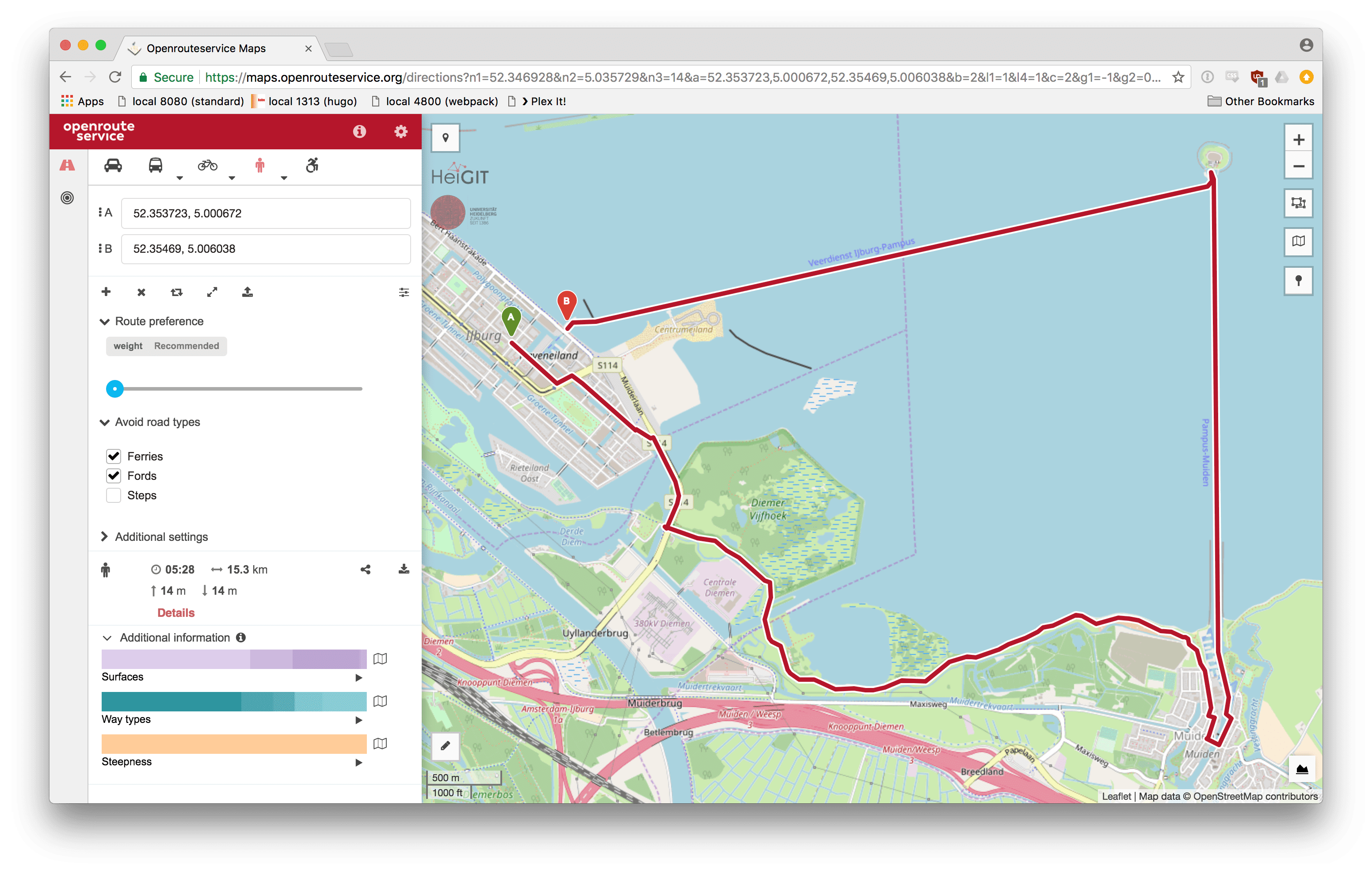Viewport: 1372px width, 874px height.
Task: Click the add waypoint plus icon
Action: pyautogui.click(x=106, y=292)
